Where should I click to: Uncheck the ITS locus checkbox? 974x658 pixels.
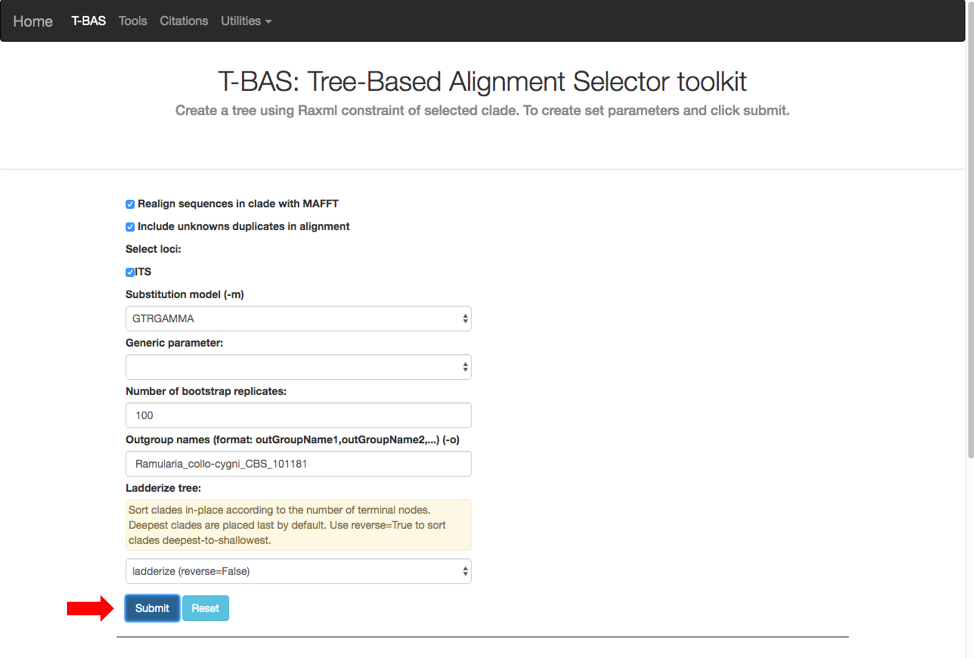130,272
